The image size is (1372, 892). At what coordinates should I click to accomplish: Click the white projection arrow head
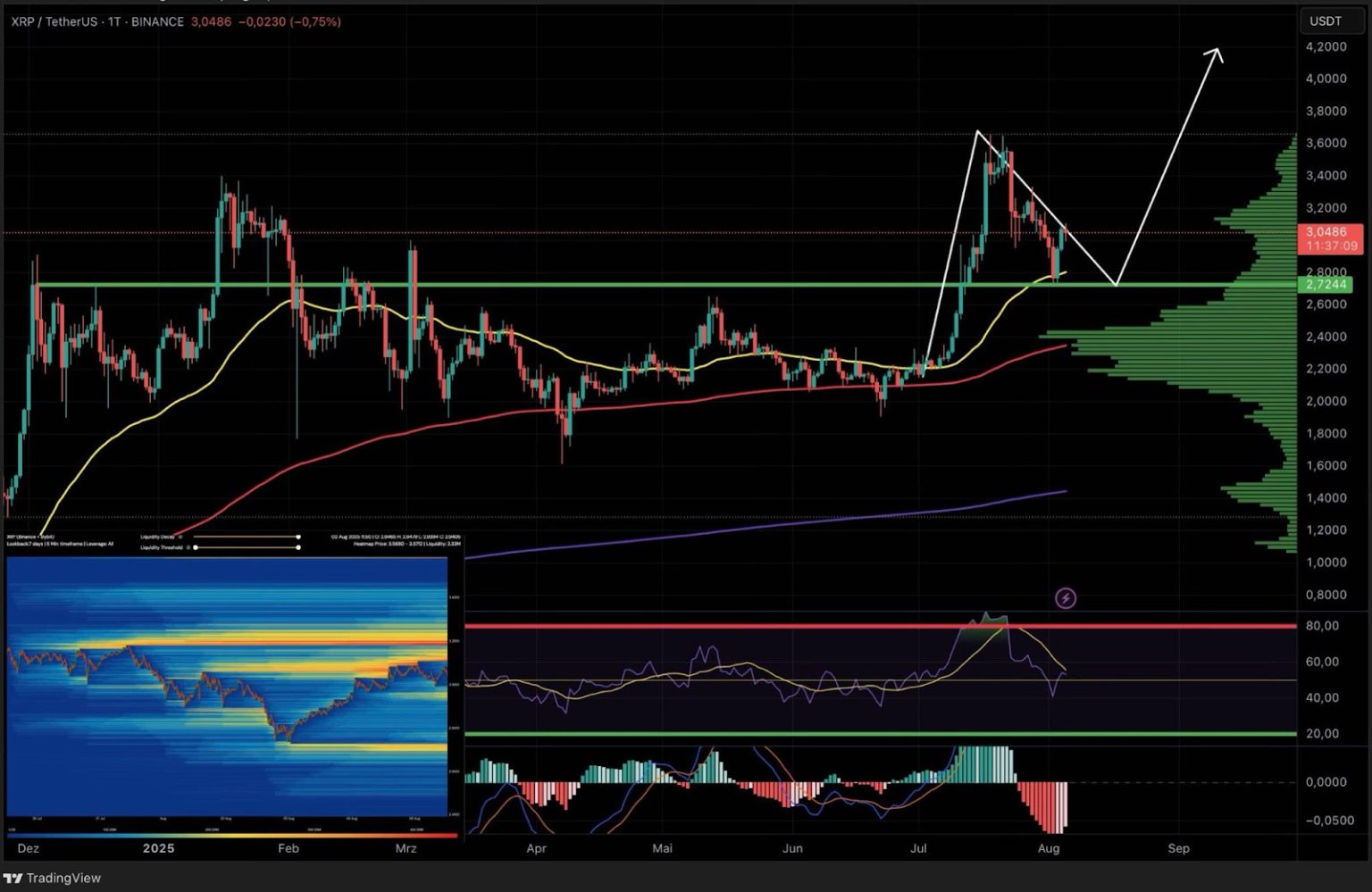(1214, 53)
